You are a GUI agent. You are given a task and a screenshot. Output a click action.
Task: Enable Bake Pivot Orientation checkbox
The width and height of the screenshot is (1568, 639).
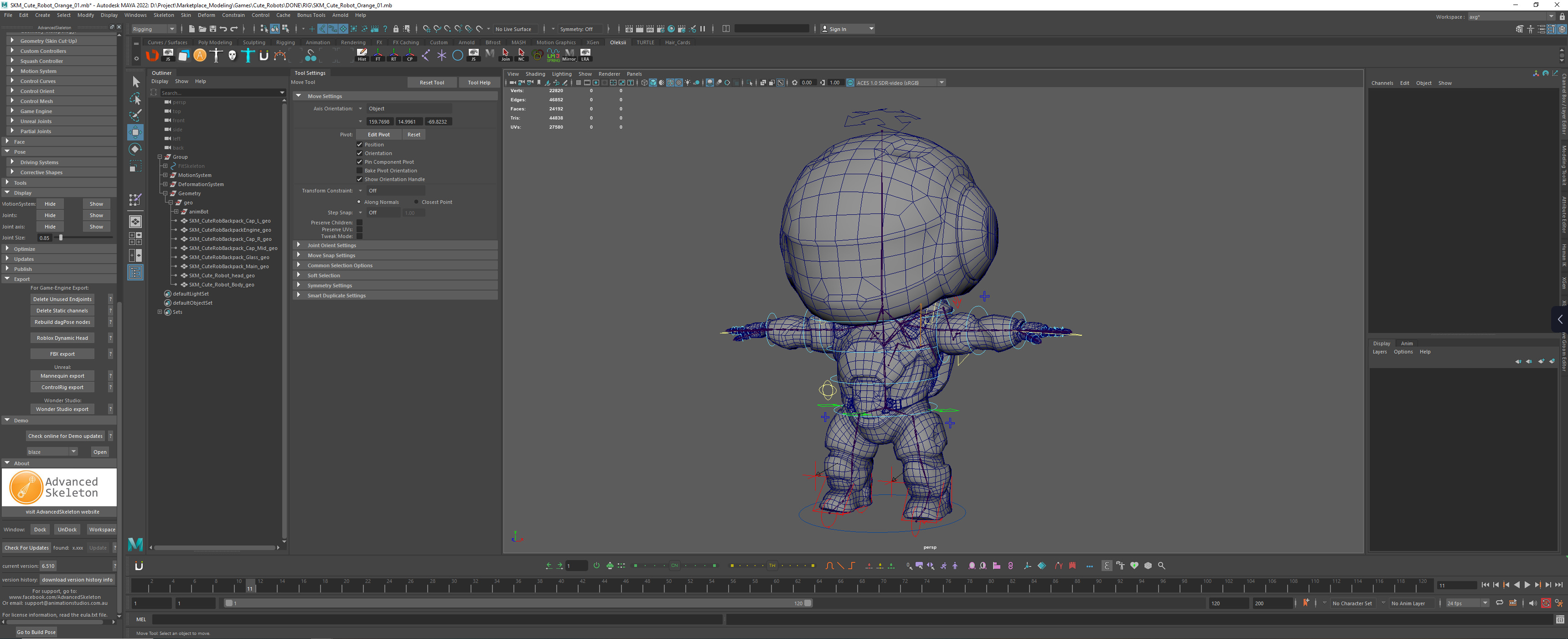(x=359, y=171)
